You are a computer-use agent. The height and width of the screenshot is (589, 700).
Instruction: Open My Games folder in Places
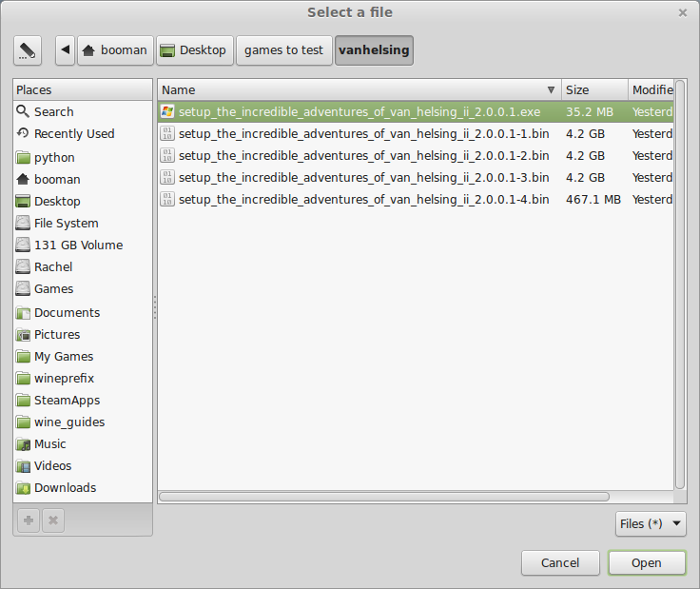click(82, 356)
